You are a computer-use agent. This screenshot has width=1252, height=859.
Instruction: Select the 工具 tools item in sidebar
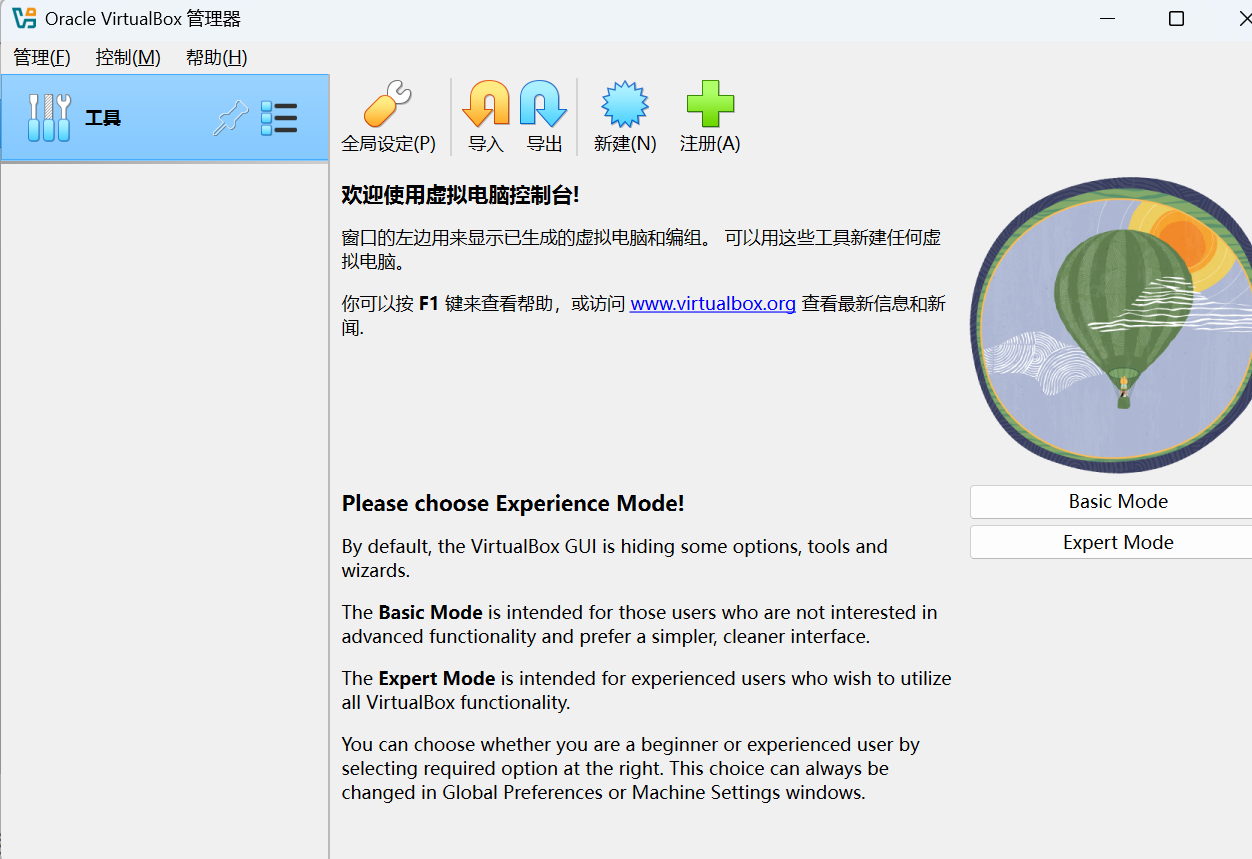click(165, 118)
